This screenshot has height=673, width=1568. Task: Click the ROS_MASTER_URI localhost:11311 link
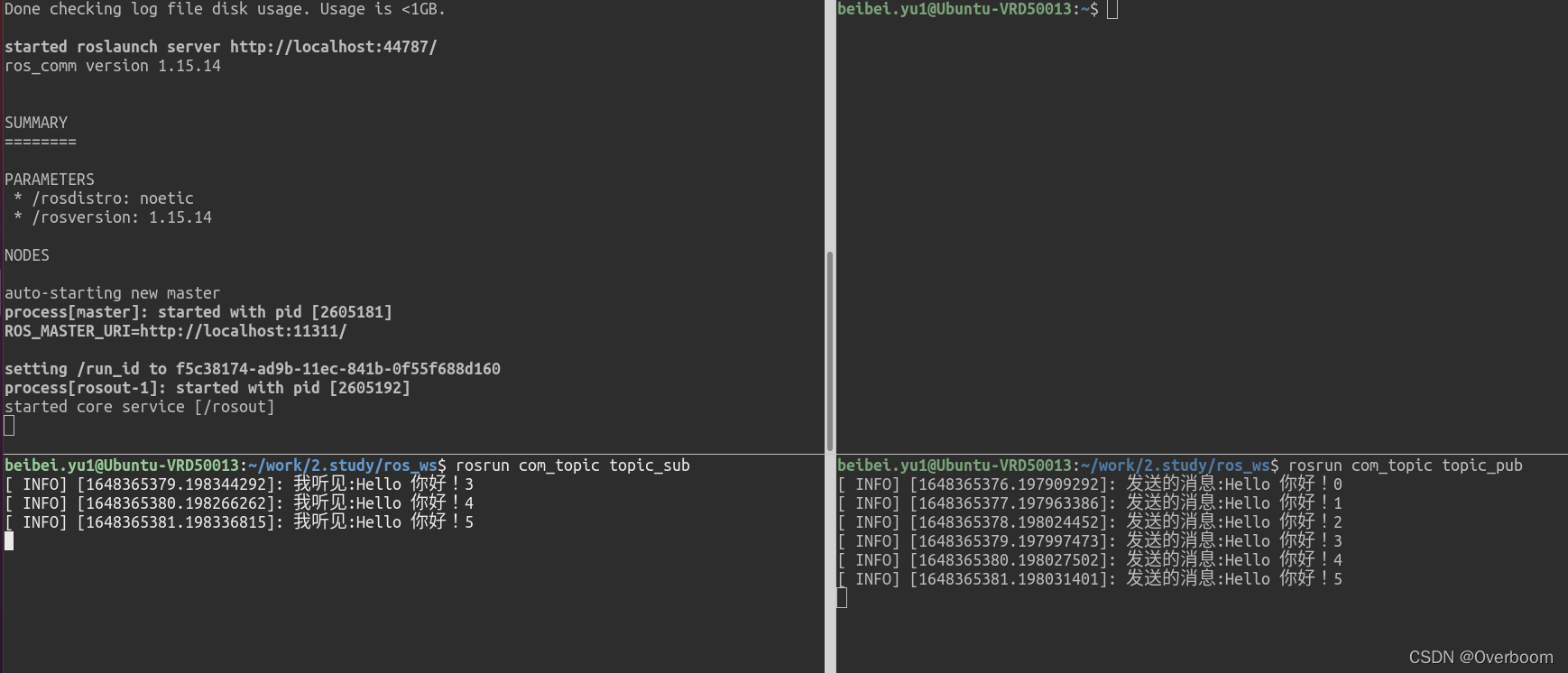tap(243, 331)
